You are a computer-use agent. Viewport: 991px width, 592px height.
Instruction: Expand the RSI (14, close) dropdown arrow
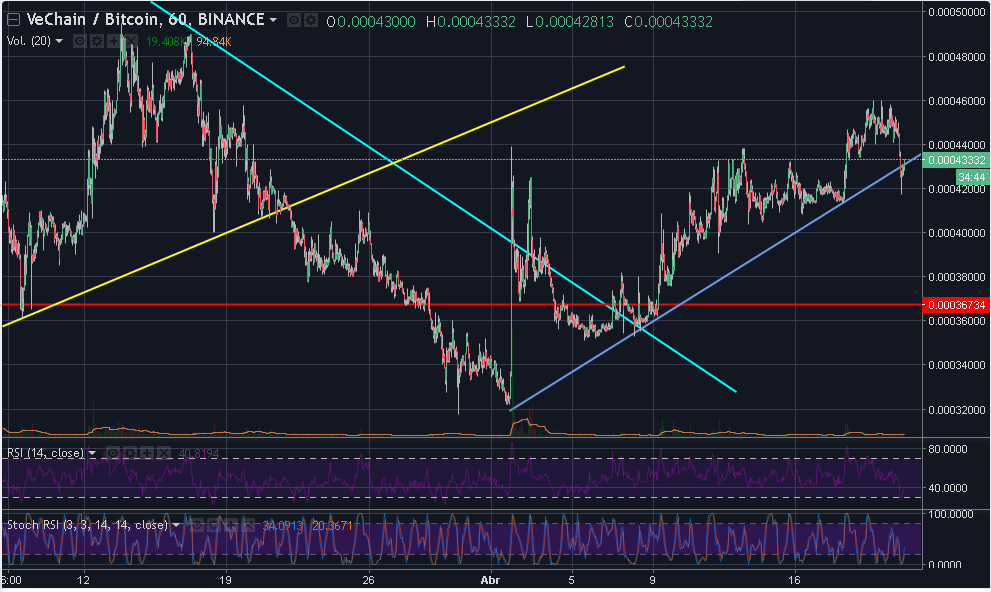[x=92, y=453]
